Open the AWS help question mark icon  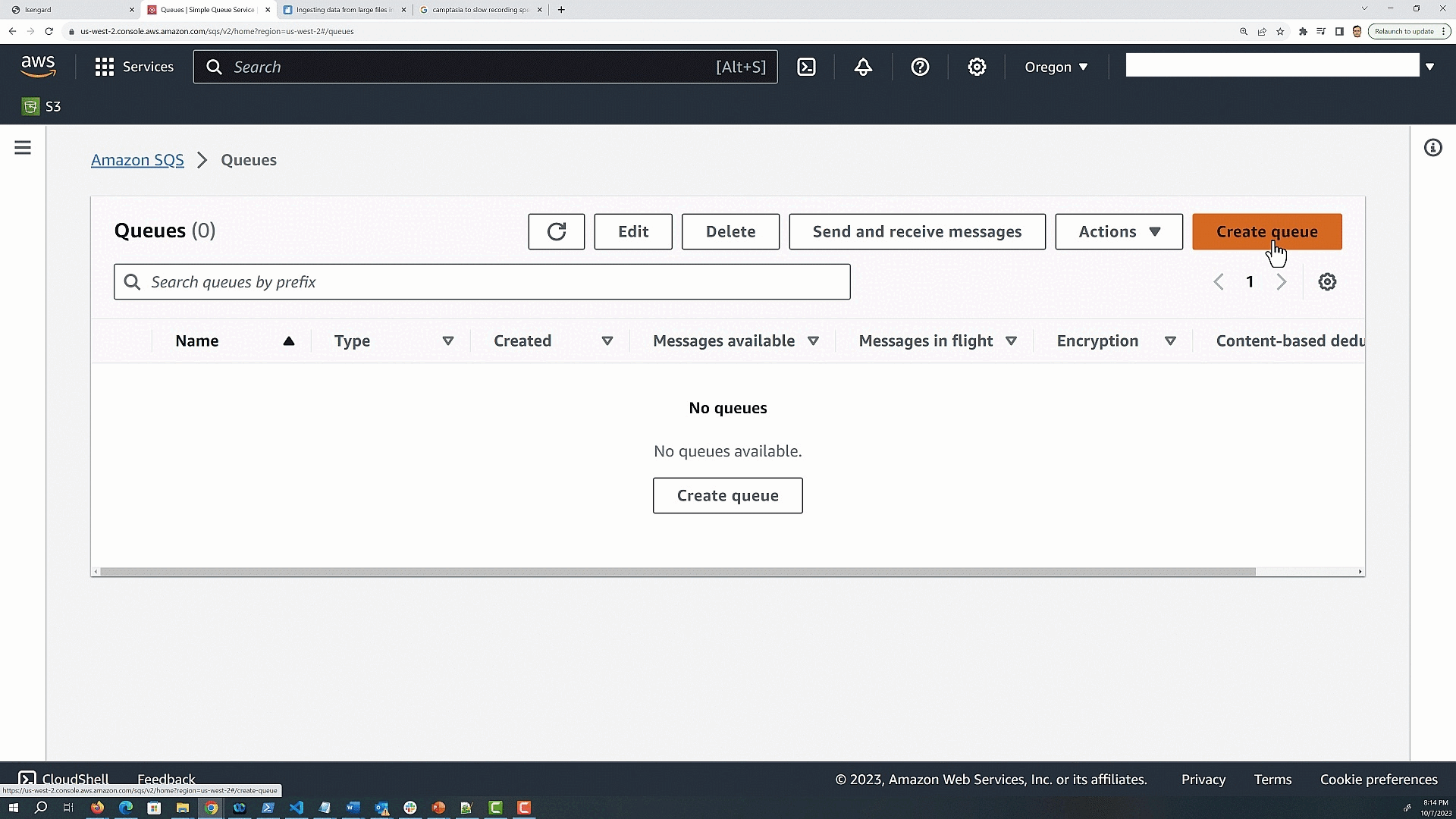click(920, 67)
